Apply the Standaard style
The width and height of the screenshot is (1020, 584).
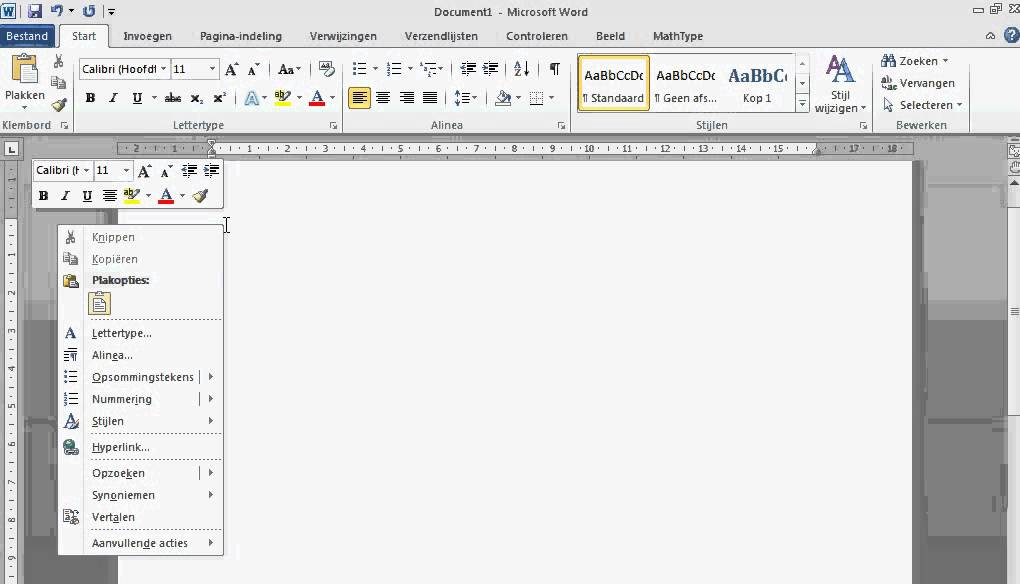[613, 83]
